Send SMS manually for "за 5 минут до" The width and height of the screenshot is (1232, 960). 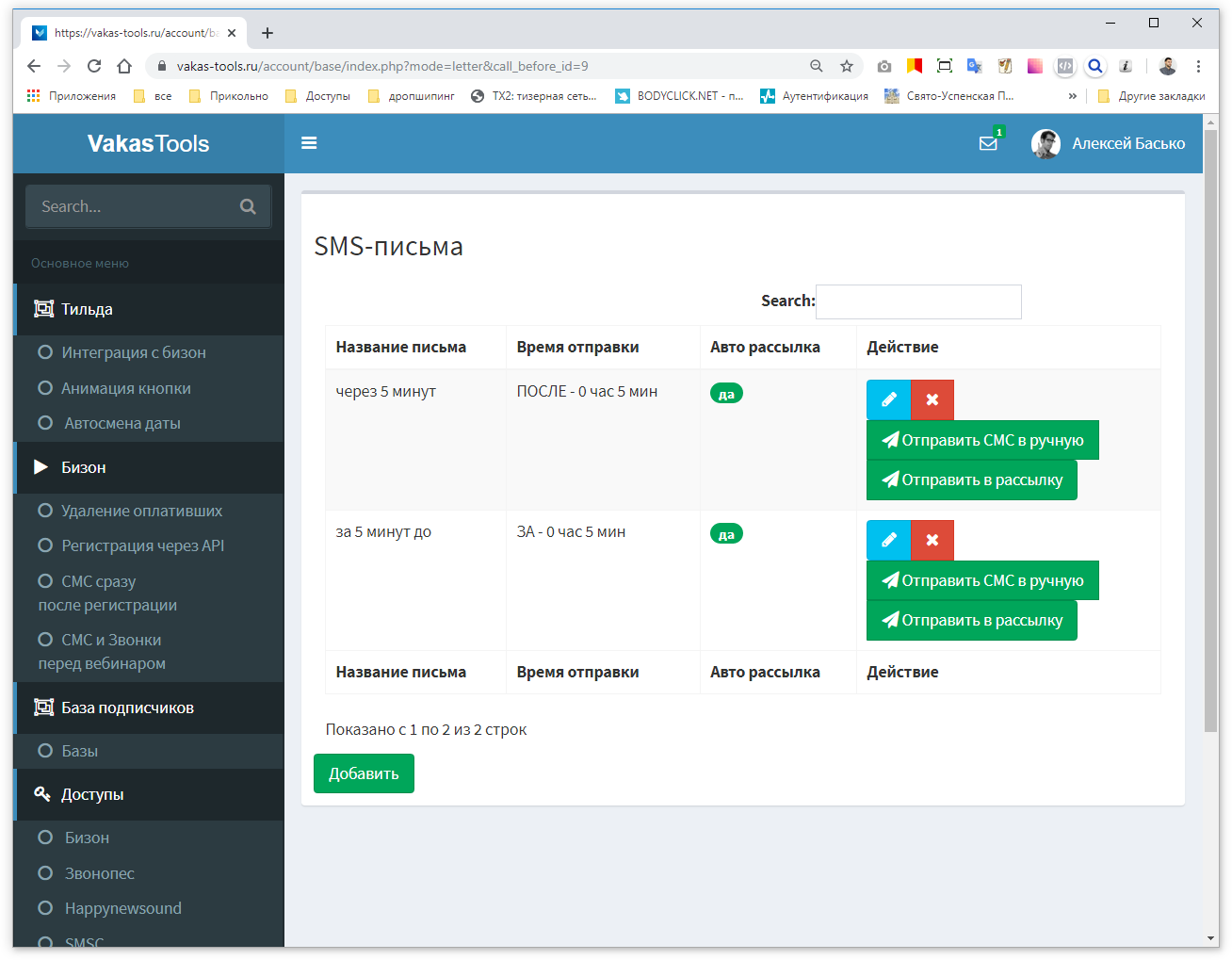pos(982,580)
